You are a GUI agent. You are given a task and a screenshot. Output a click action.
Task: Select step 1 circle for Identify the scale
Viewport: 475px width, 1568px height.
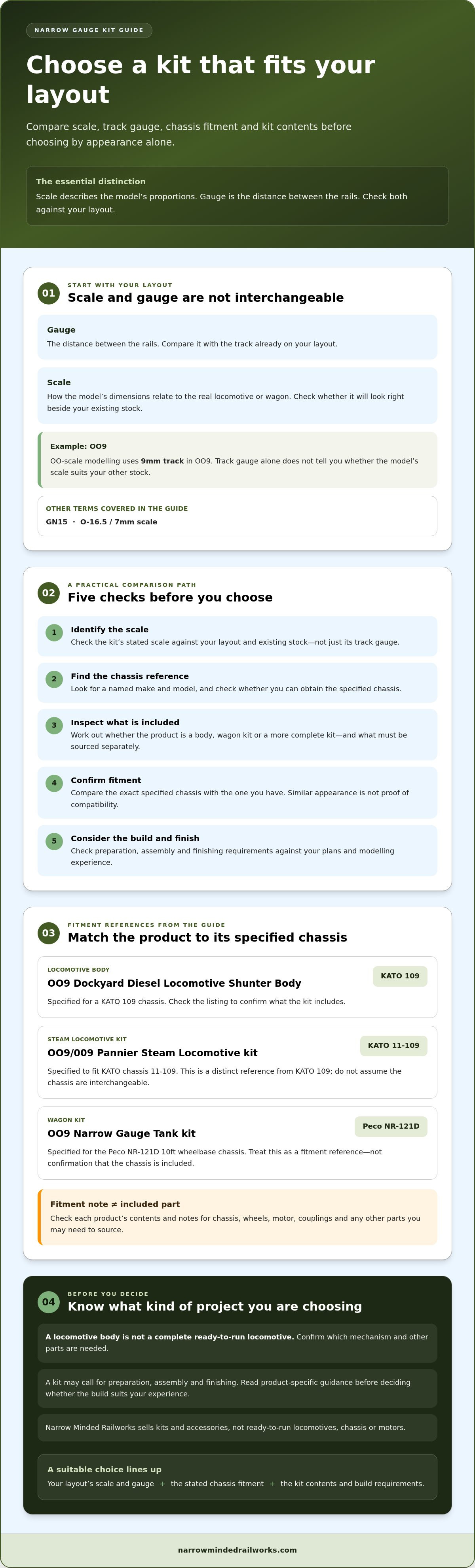(x=54, y=632)
